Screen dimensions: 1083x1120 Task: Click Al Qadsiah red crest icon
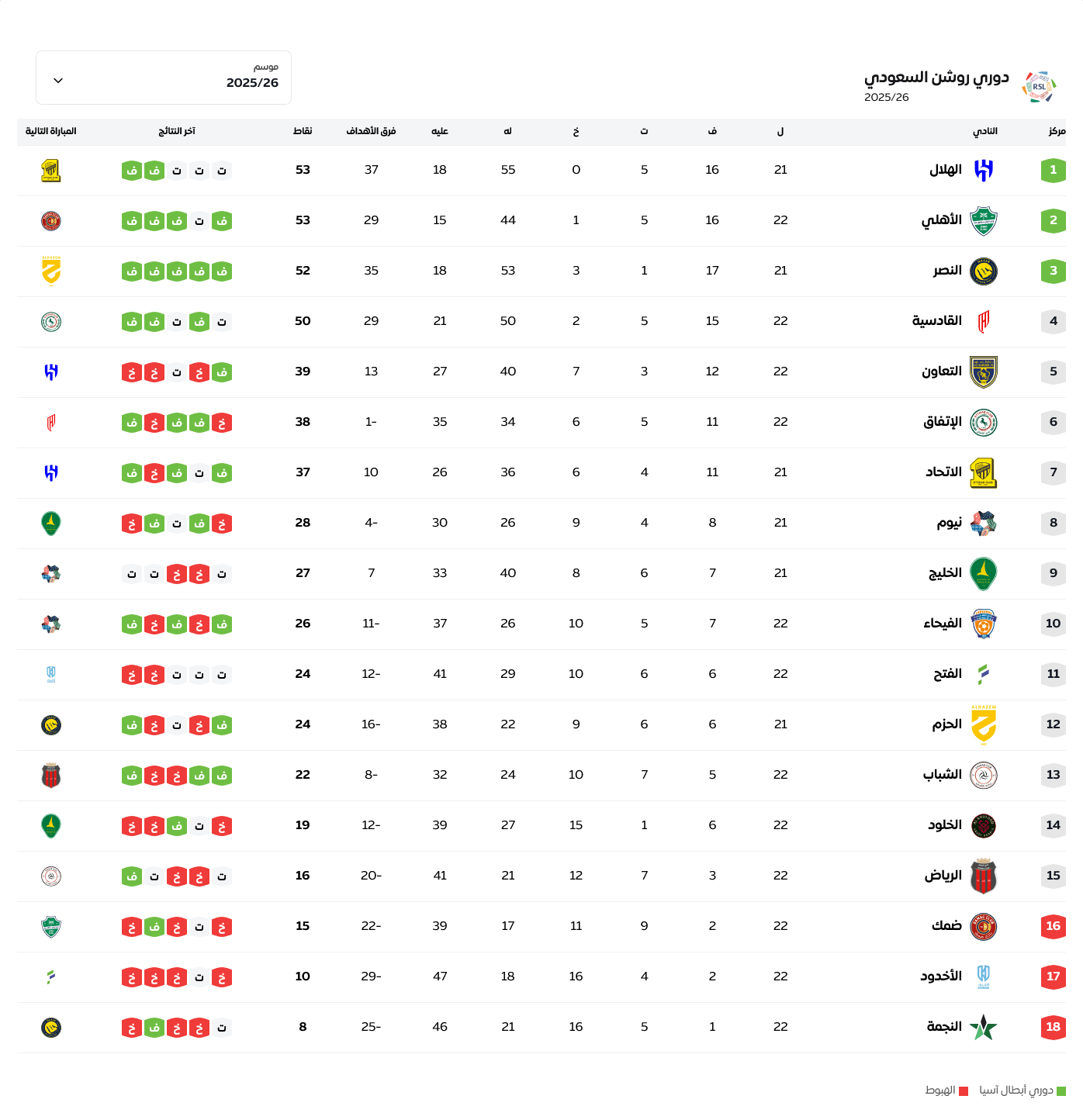983,322
